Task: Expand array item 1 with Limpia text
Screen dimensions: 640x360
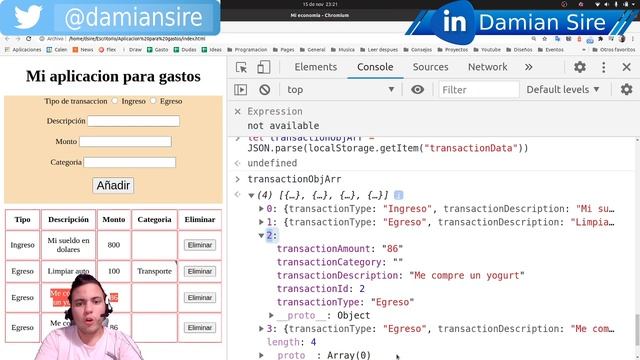Action: point(261,222)
